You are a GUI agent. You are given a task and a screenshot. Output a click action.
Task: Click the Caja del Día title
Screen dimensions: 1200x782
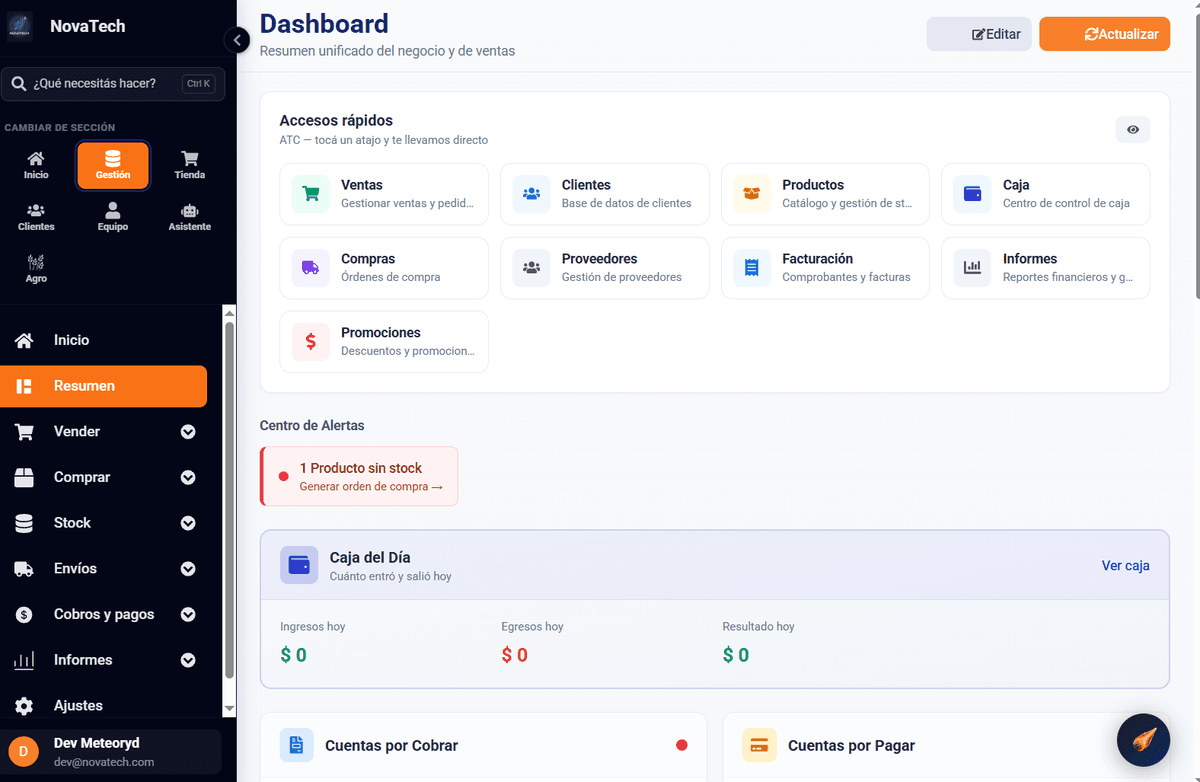(x=370, y=557)
